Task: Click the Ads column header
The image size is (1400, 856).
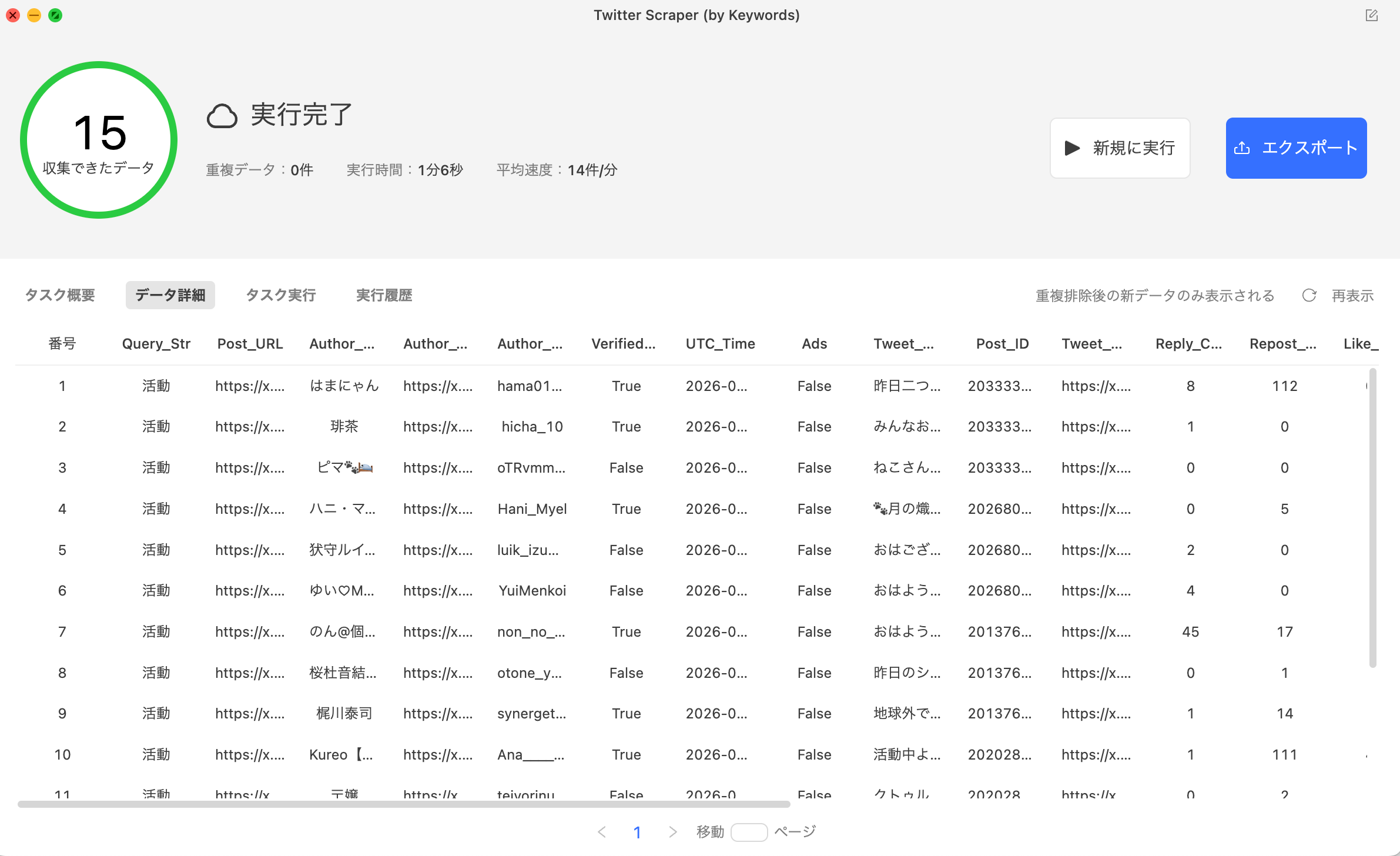Action: [x=815, y=344]
